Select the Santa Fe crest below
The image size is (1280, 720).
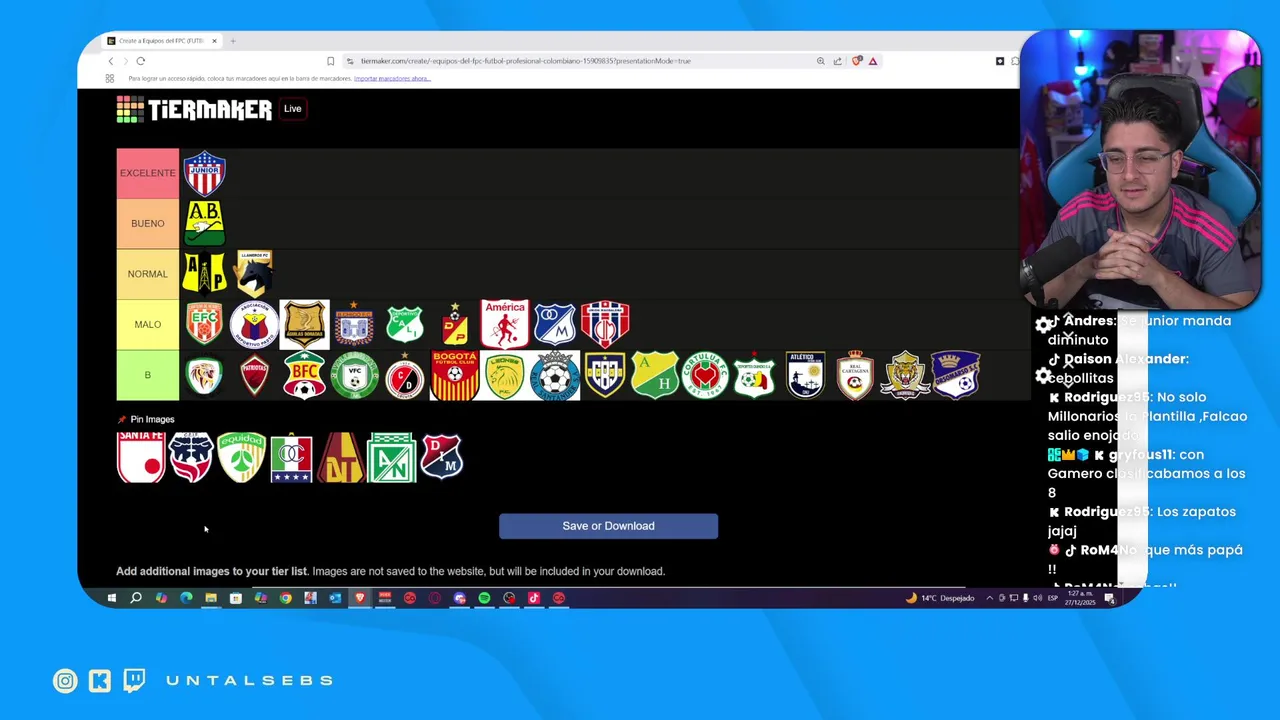tap(141, 457)
